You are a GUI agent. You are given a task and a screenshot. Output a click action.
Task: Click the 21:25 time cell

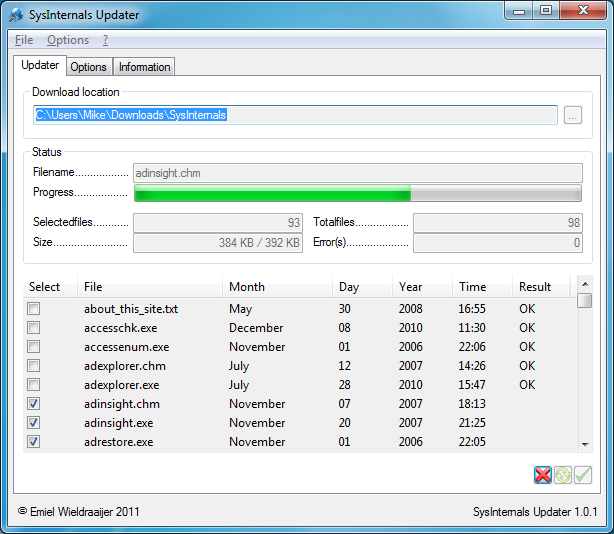(x=472, y=423)
